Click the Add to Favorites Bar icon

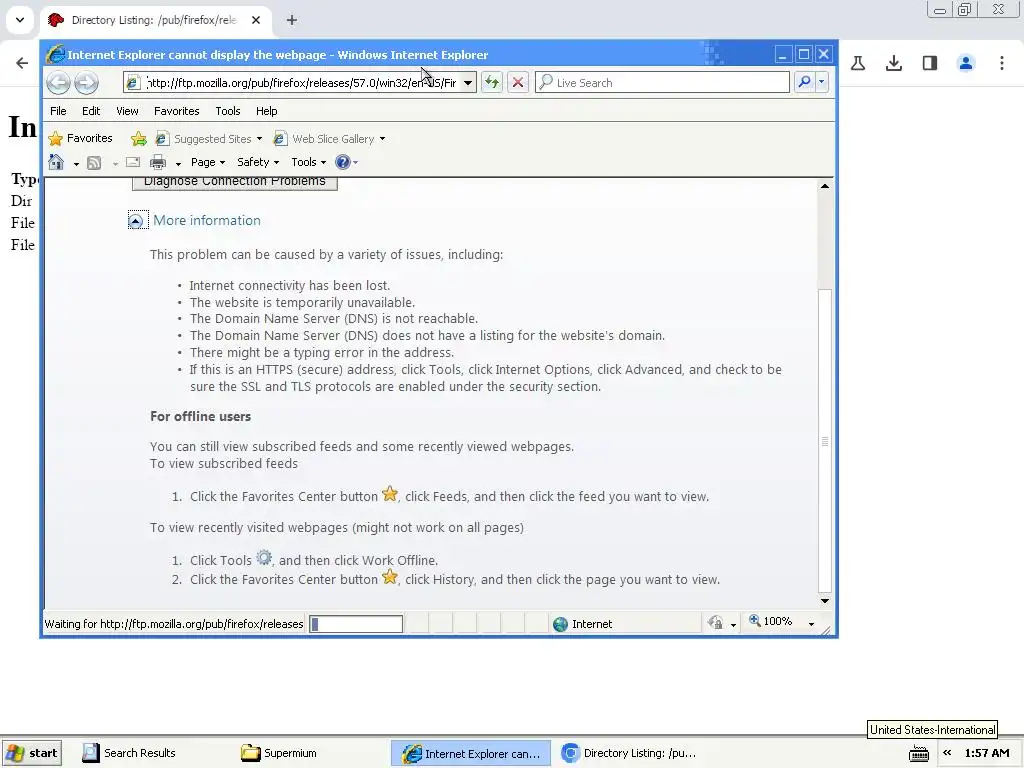coord(138,138)
